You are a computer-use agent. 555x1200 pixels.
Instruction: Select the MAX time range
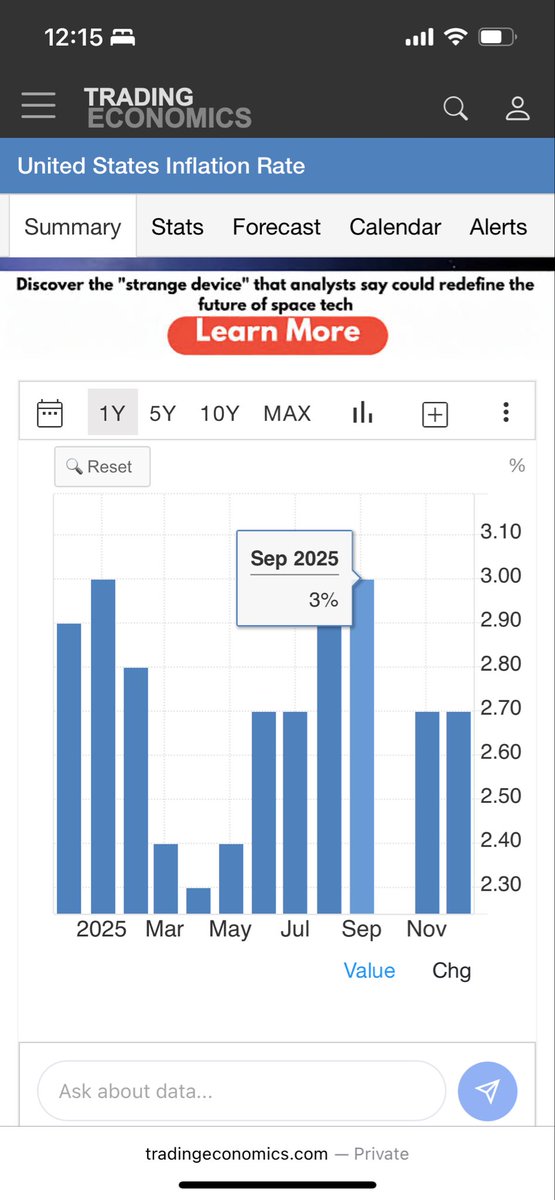287,413
